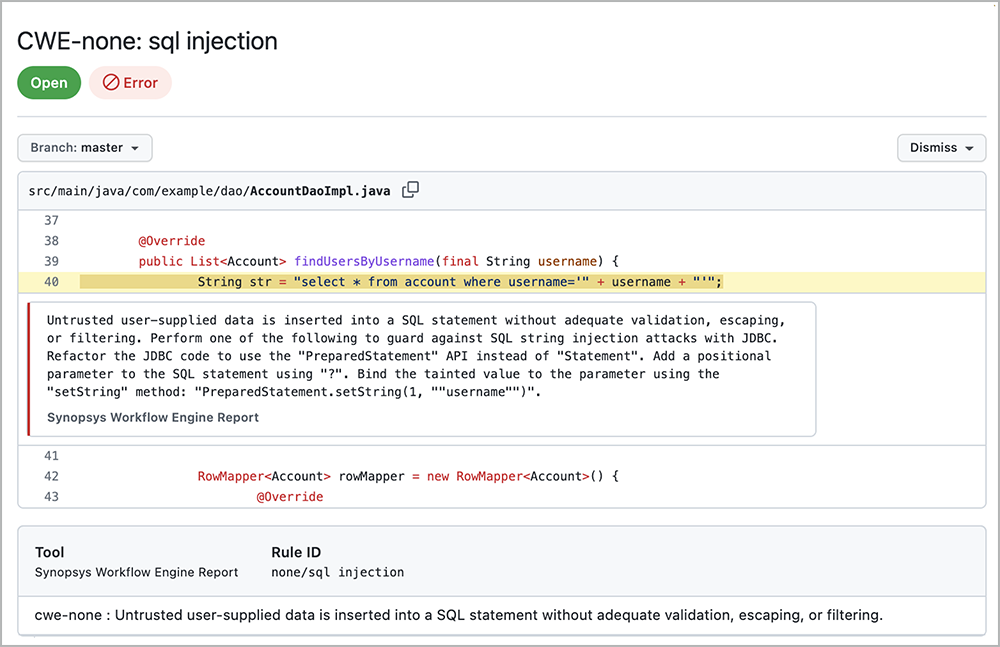
Task: Click the @Override annotation on line 43
Action: coord(290,496)
